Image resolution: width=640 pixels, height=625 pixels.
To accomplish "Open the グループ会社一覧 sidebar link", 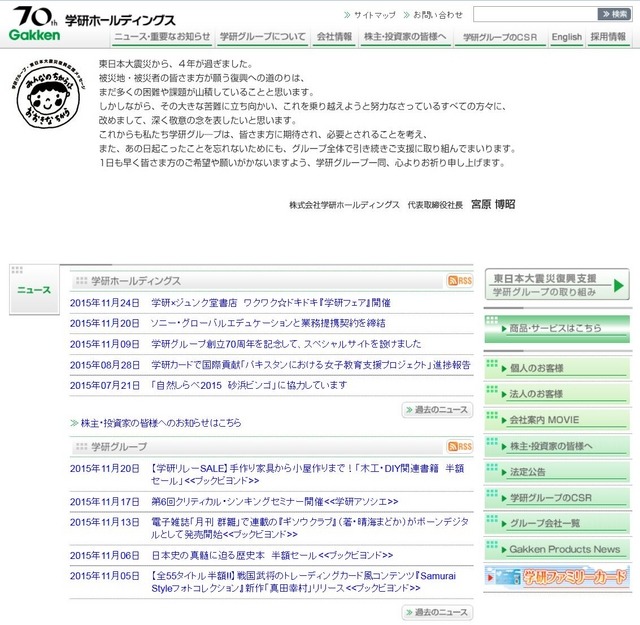I will point(557,523).
